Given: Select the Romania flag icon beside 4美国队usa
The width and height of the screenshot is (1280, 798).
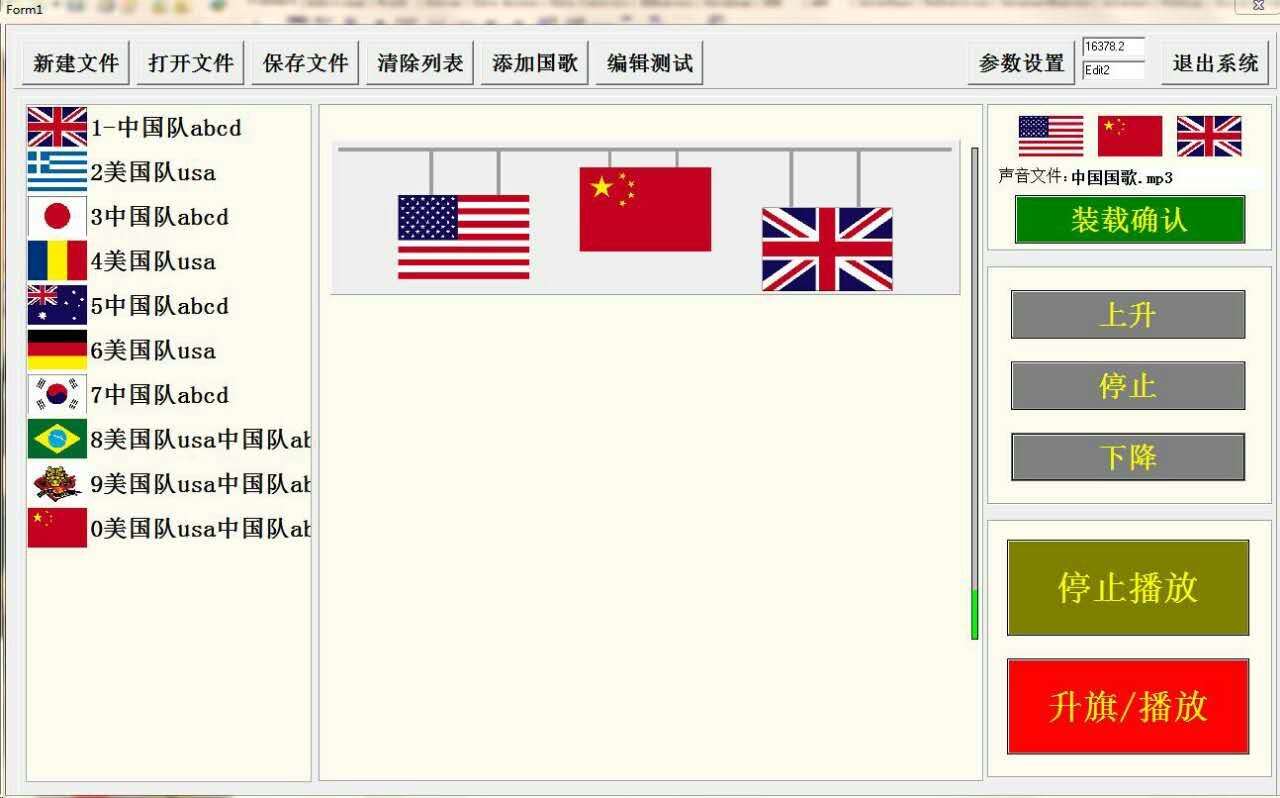Looking at the screenshot, I should point(57,260).
